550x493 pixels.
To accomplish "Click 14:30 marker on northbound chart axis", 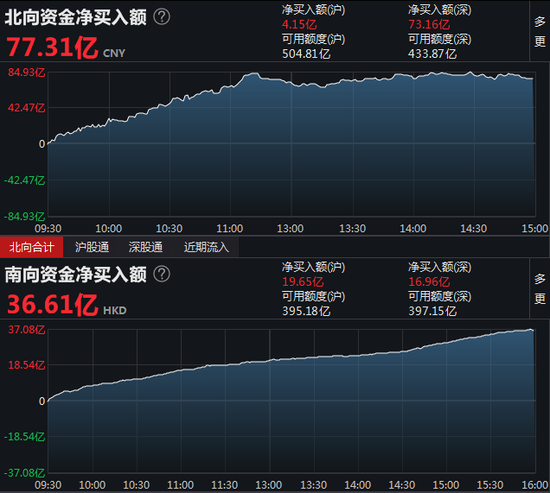I will (474, 229).
